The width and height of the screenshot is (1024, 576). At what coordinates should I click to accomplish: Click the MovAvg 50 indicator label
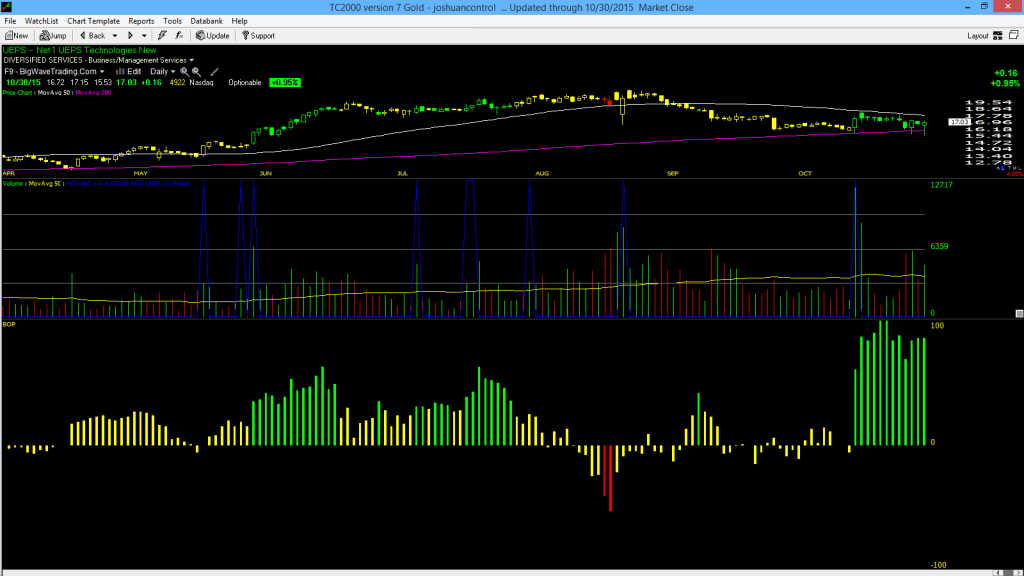click(x=55, y=93)
